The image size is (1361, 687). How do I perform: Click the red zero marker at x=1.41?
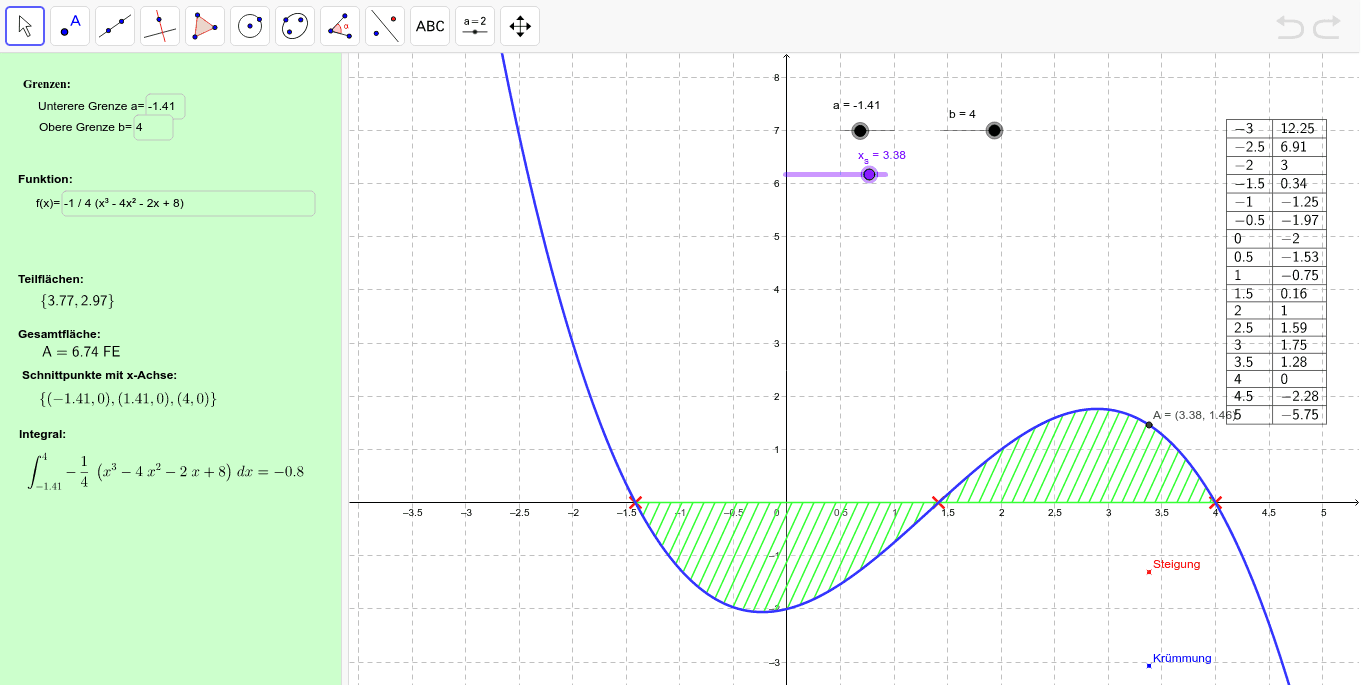point(938,502)
